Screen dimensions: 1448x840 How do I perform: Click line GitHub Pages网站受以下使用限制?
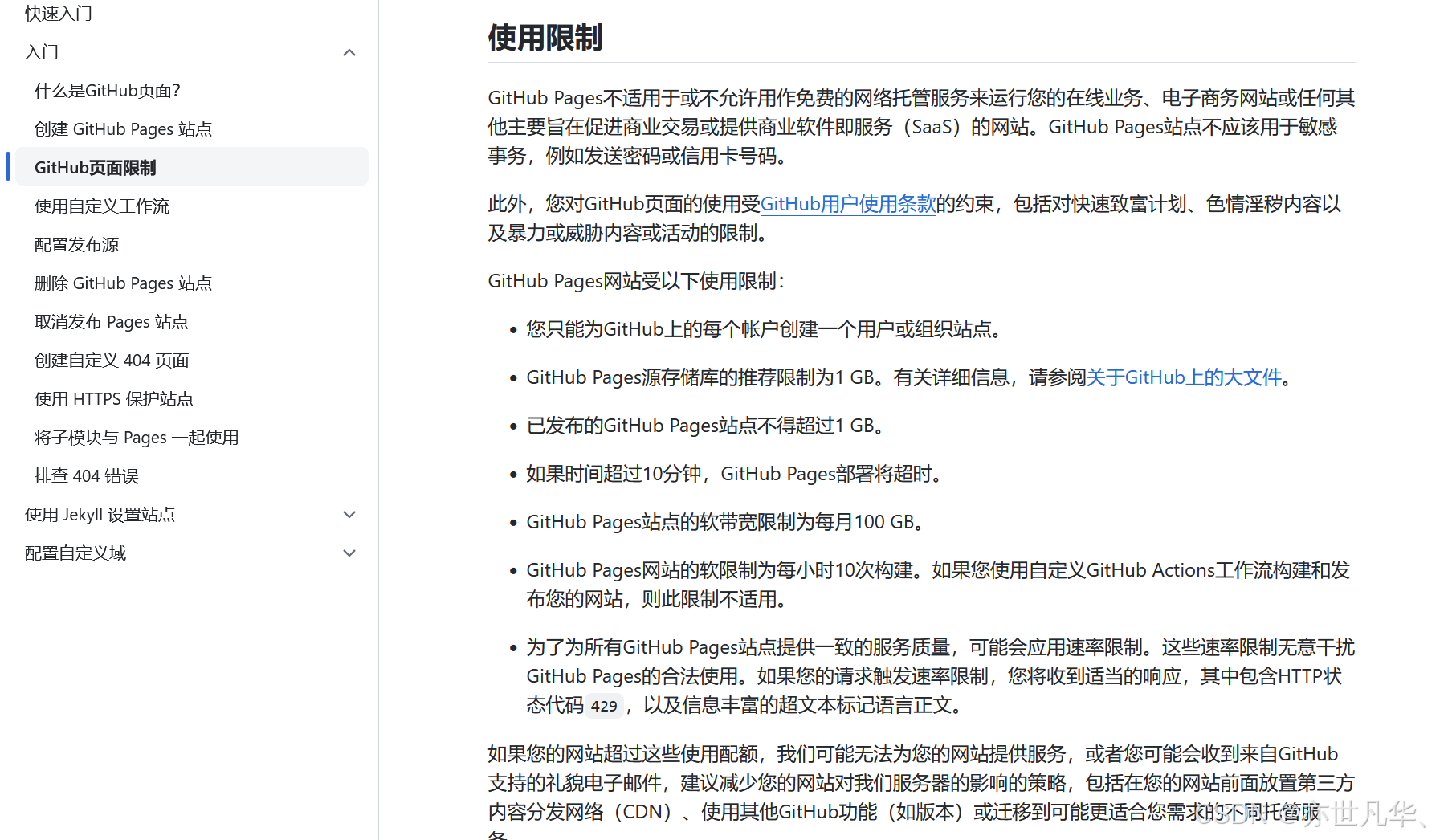[x=637, y=281]
